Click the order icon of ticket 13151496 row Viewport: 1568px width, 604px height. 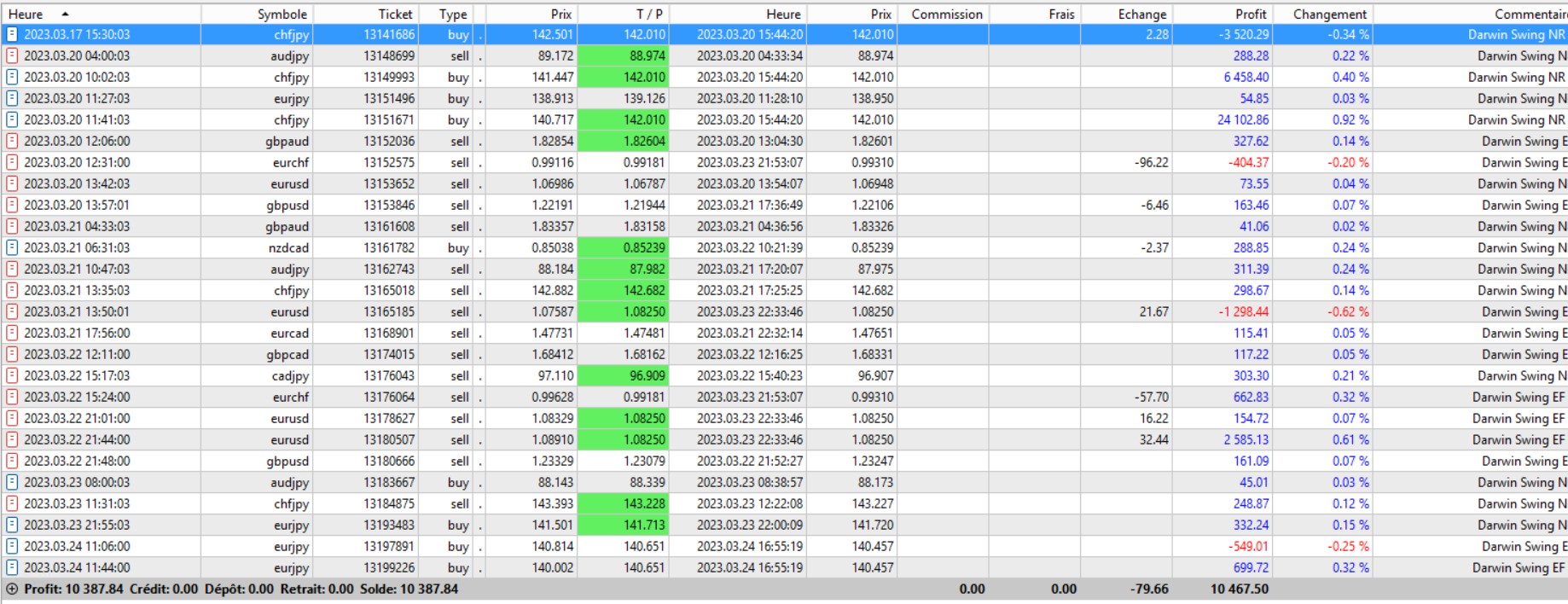point(12,98)
